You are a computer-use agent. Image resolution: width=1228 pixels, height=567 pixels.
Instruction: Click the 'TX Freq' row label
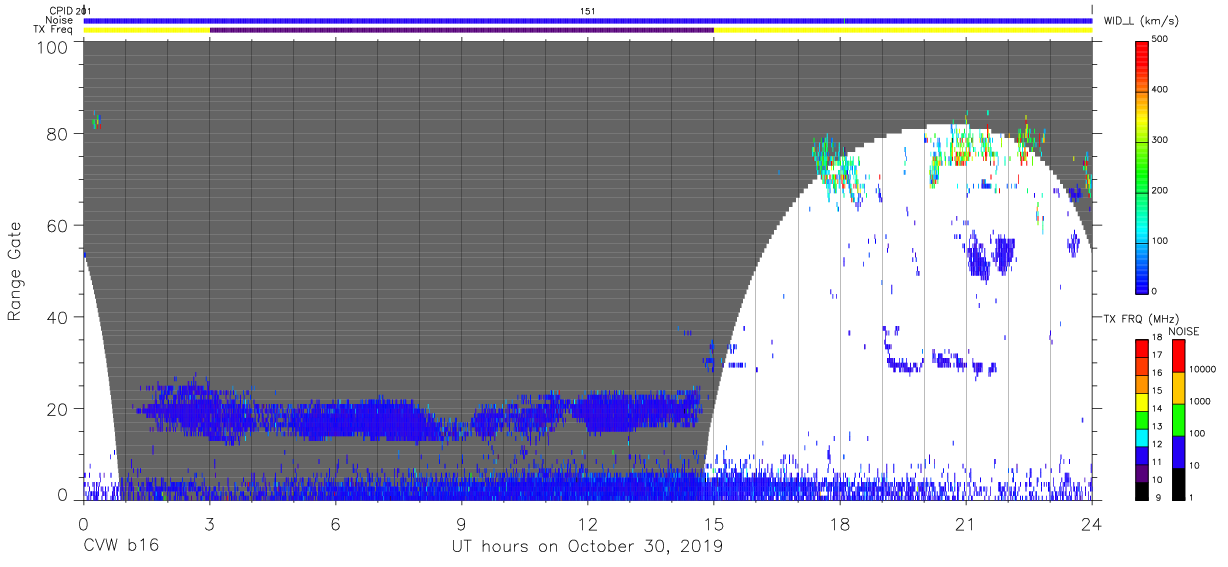tap(55, 30)
